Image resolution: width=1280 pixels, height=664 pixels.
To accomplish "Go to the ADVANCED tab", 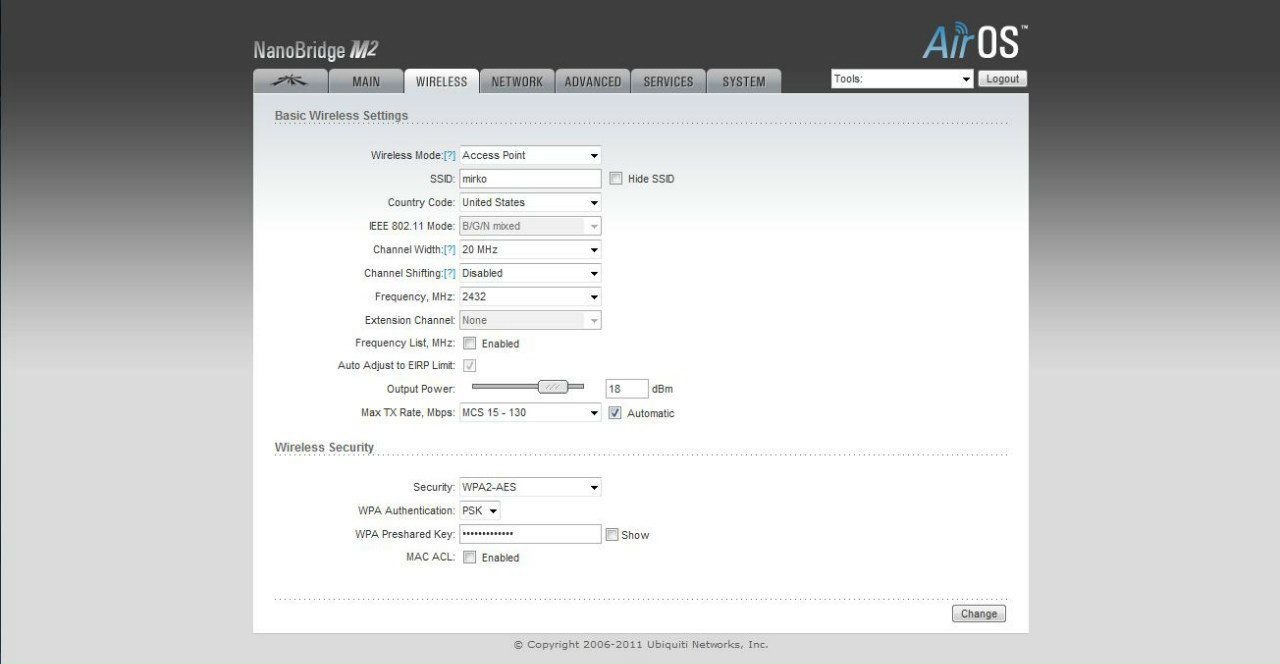I will pyautogui.click(x=593, y=82).
